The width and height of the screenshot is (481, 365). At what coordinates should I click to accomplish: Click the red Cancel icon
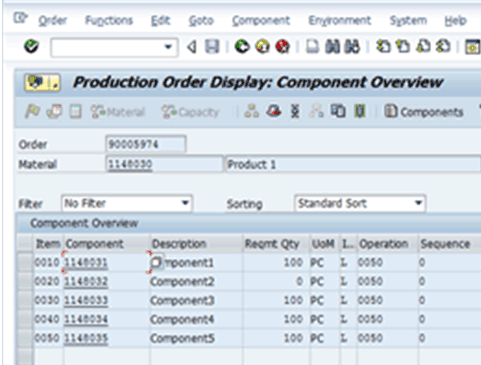pyautogui.click(x=283, y=46)
